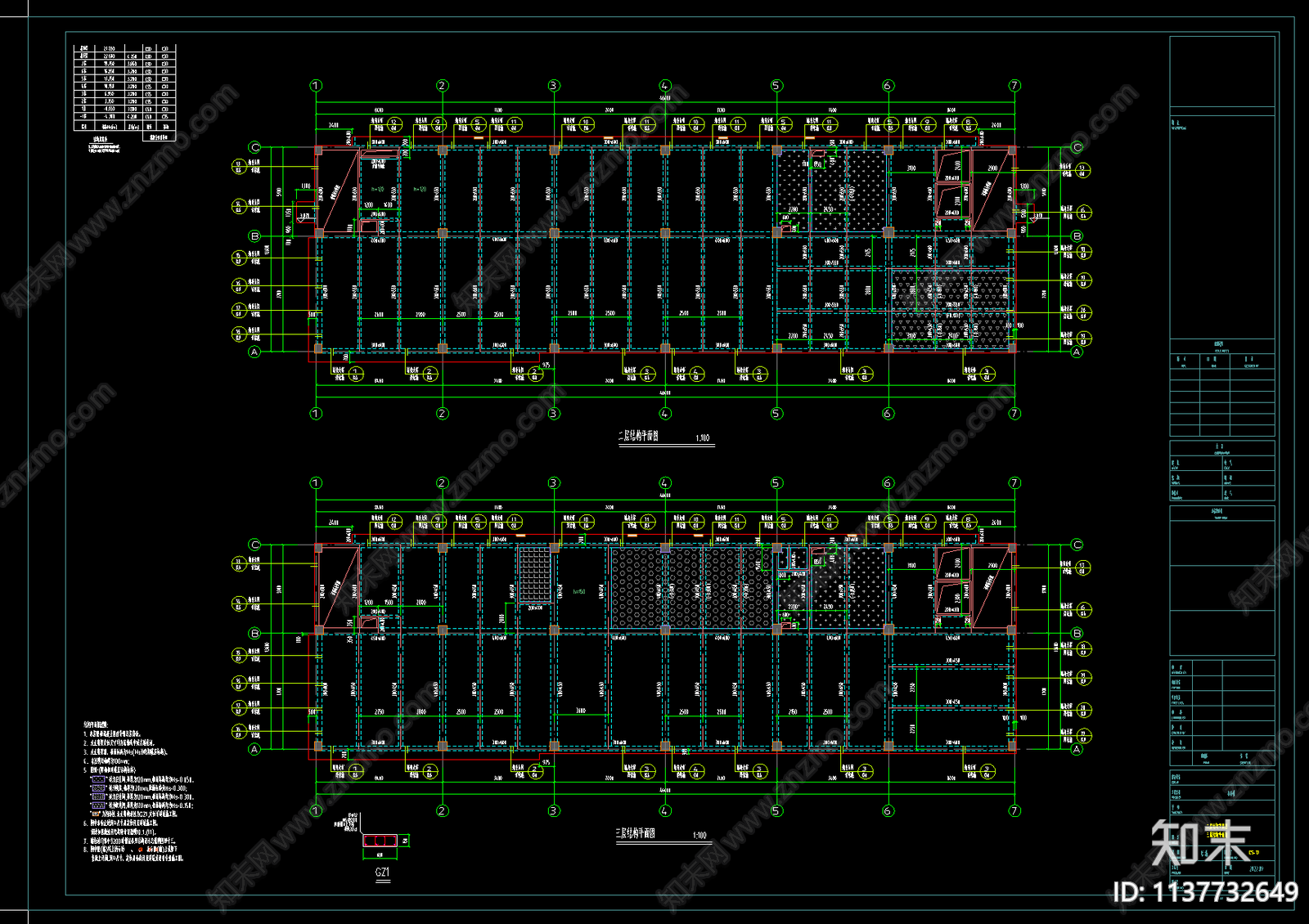Click the 1:100 scale beside 二层结构平面图
Image resolution: width=1309 pixels, height=924 pixels.
click(x=703, y=438)
